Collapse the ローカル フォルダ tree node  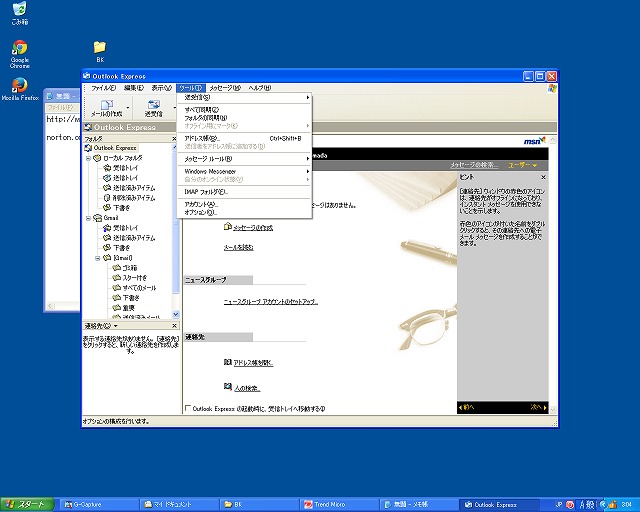(x=88, y=158)
